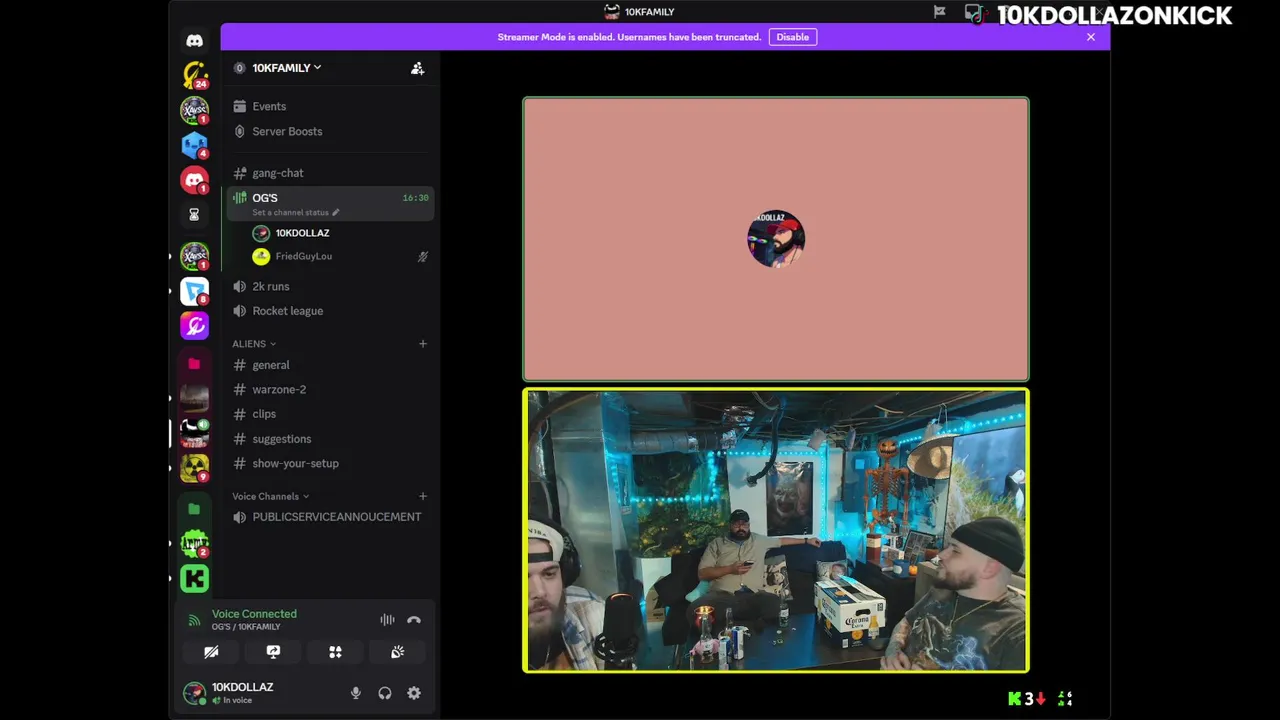1280x720 pixels.
Task: Open the 10KFAMILY server dropdown menu
Action: [x=286, y=68]
